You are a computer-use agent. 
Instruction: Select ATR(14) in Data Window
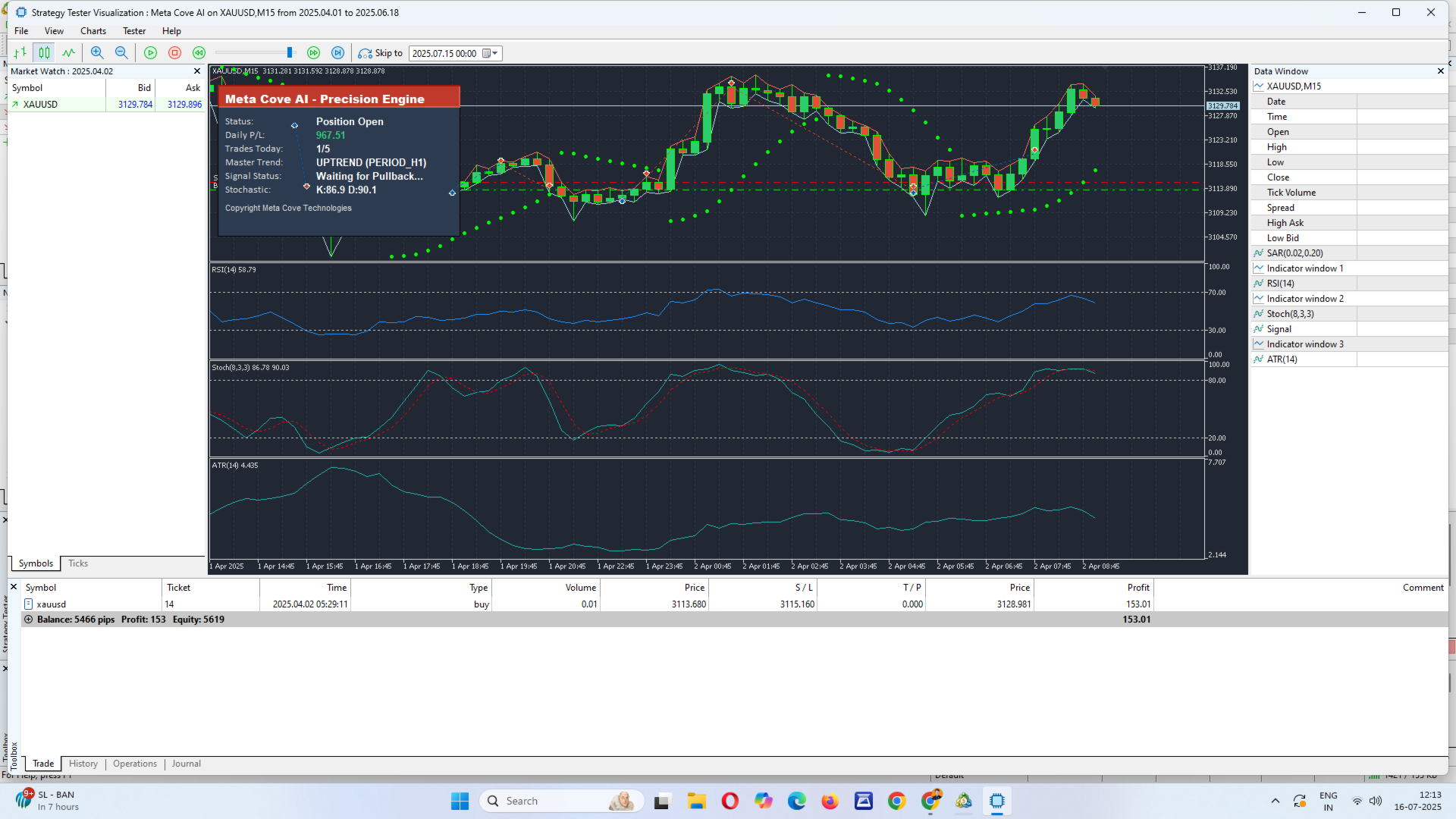coord(1349,359)
